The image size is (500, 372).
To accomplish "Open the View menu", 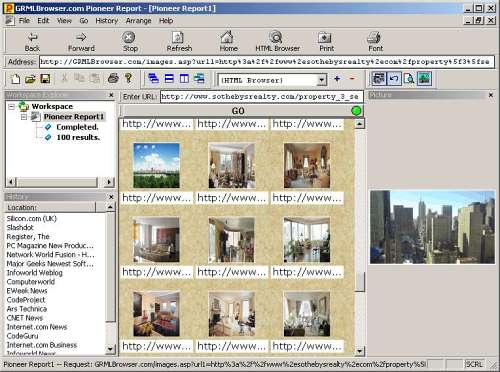I will click(64, 21).
